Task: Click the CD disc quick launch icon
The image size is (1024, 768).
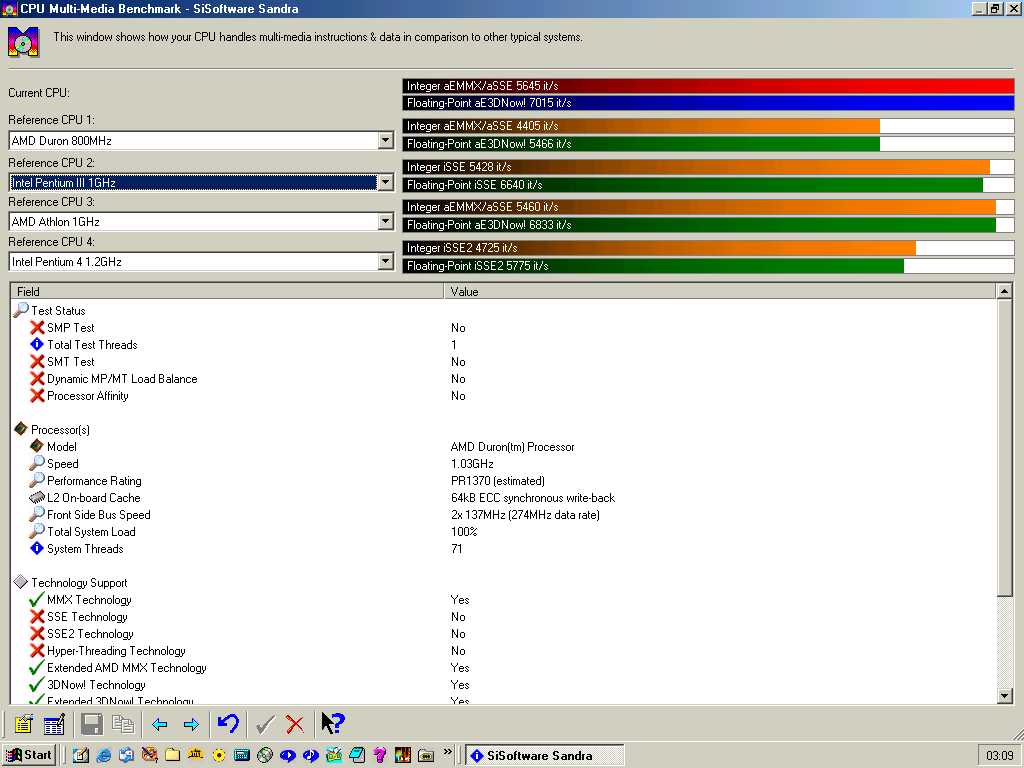Action: pos(264,755)
